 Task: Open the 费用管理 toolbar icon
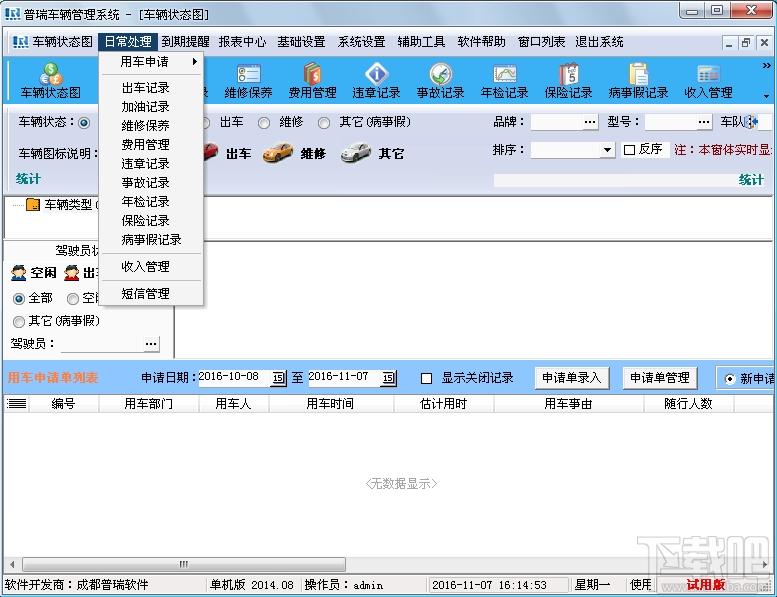click(312, 81)
